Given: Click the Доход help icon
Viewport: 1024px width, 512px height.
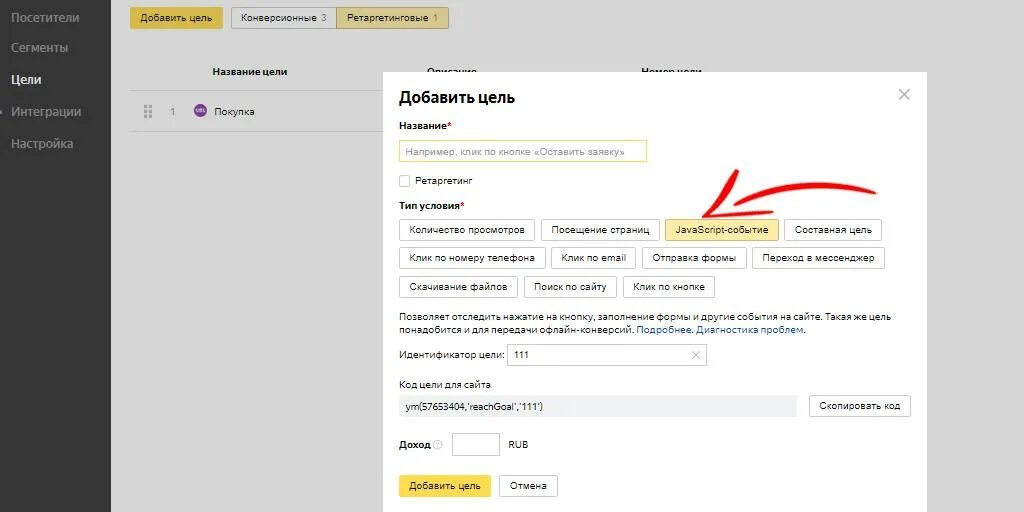Looking at the screenshot, I should tap(438, 445).
